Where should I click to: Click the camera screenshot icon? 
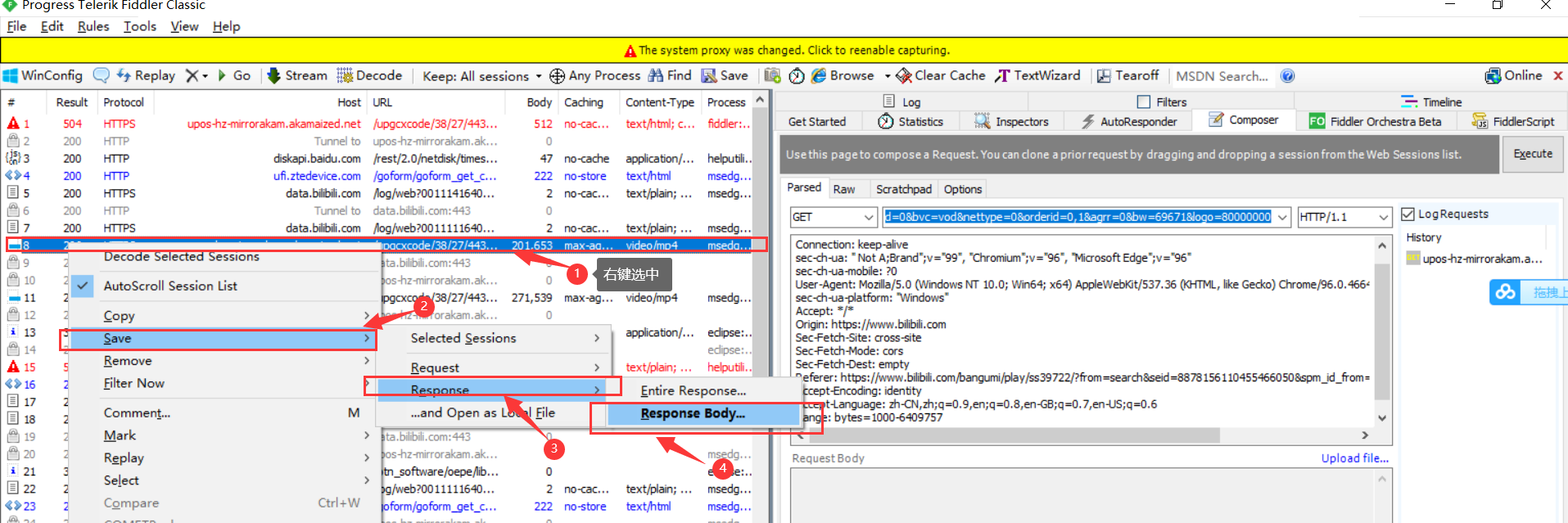coord(772,75)
